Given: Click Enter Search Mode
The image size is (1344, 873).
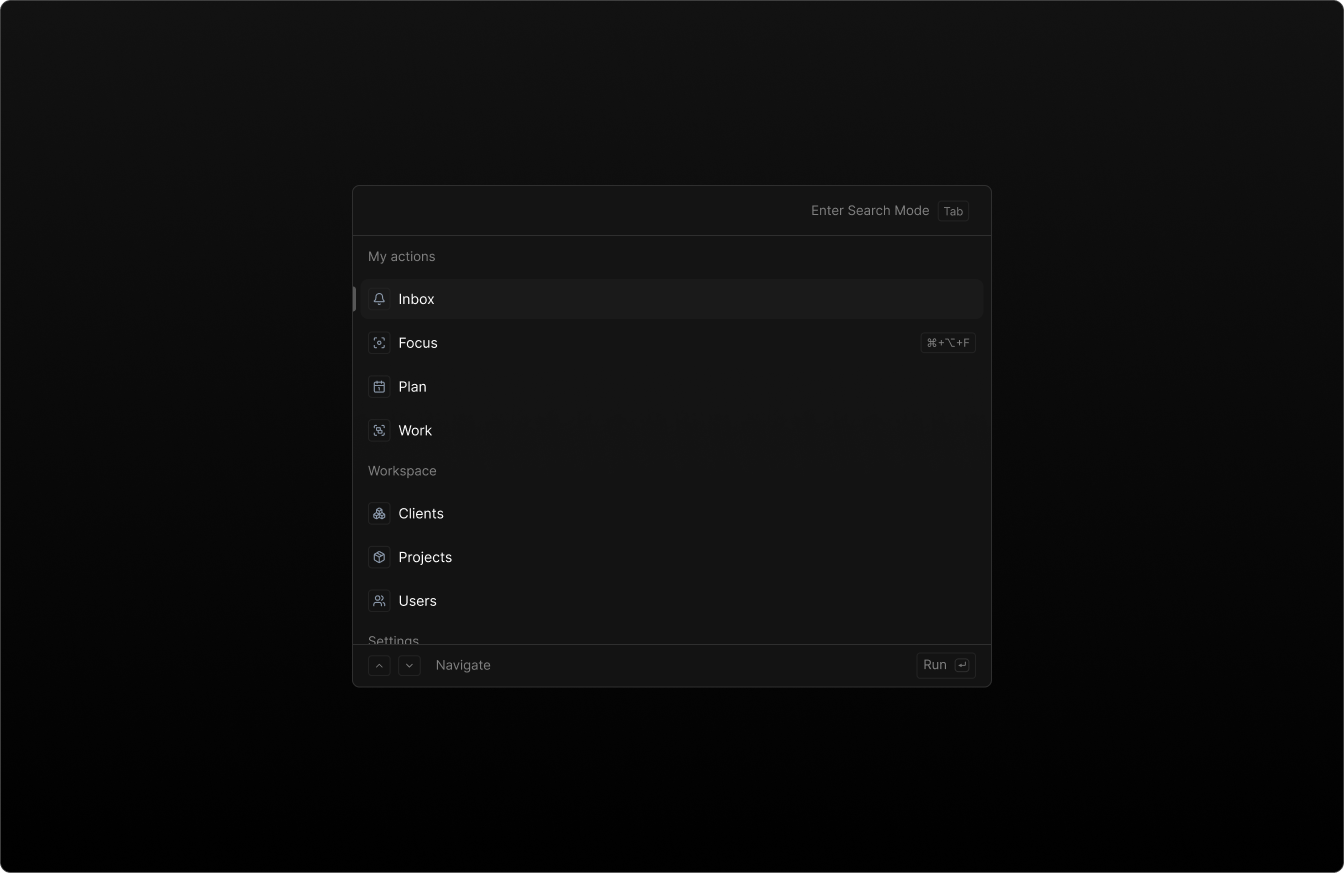Looking at the screenshot, I should tap(870, 210).
